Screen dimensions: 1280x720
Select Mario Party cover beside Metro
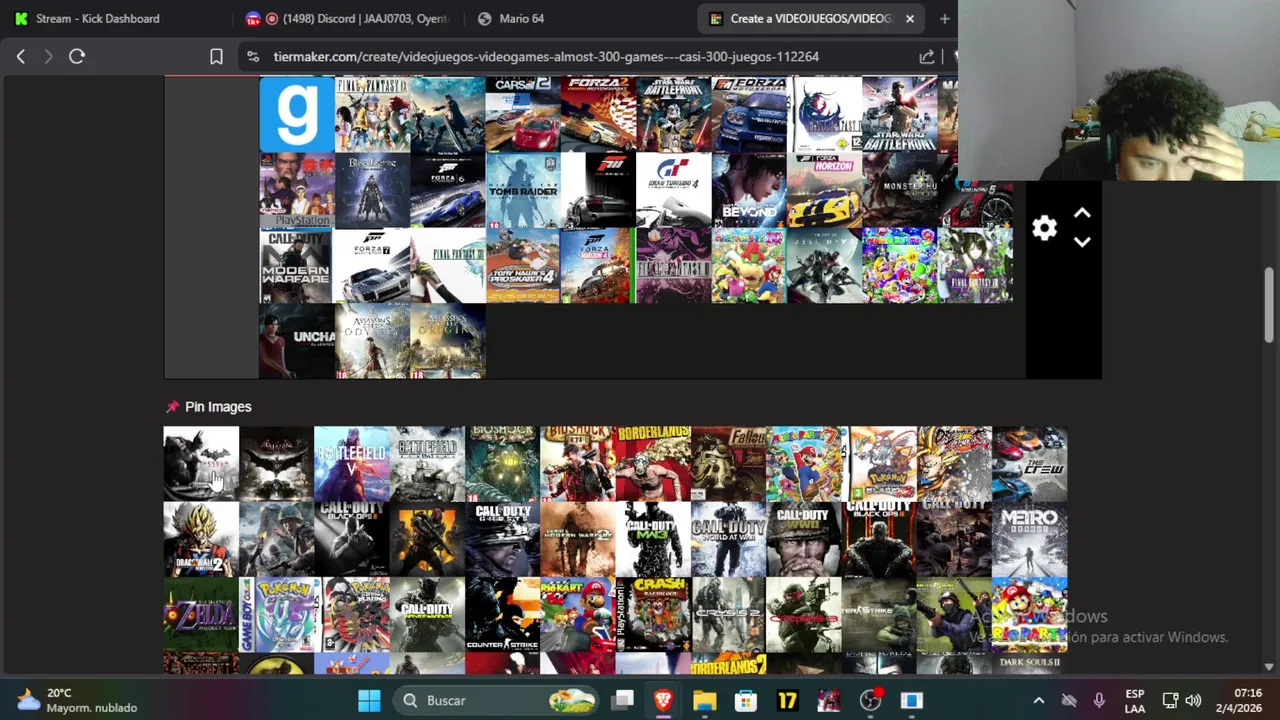pos(1029,615)
